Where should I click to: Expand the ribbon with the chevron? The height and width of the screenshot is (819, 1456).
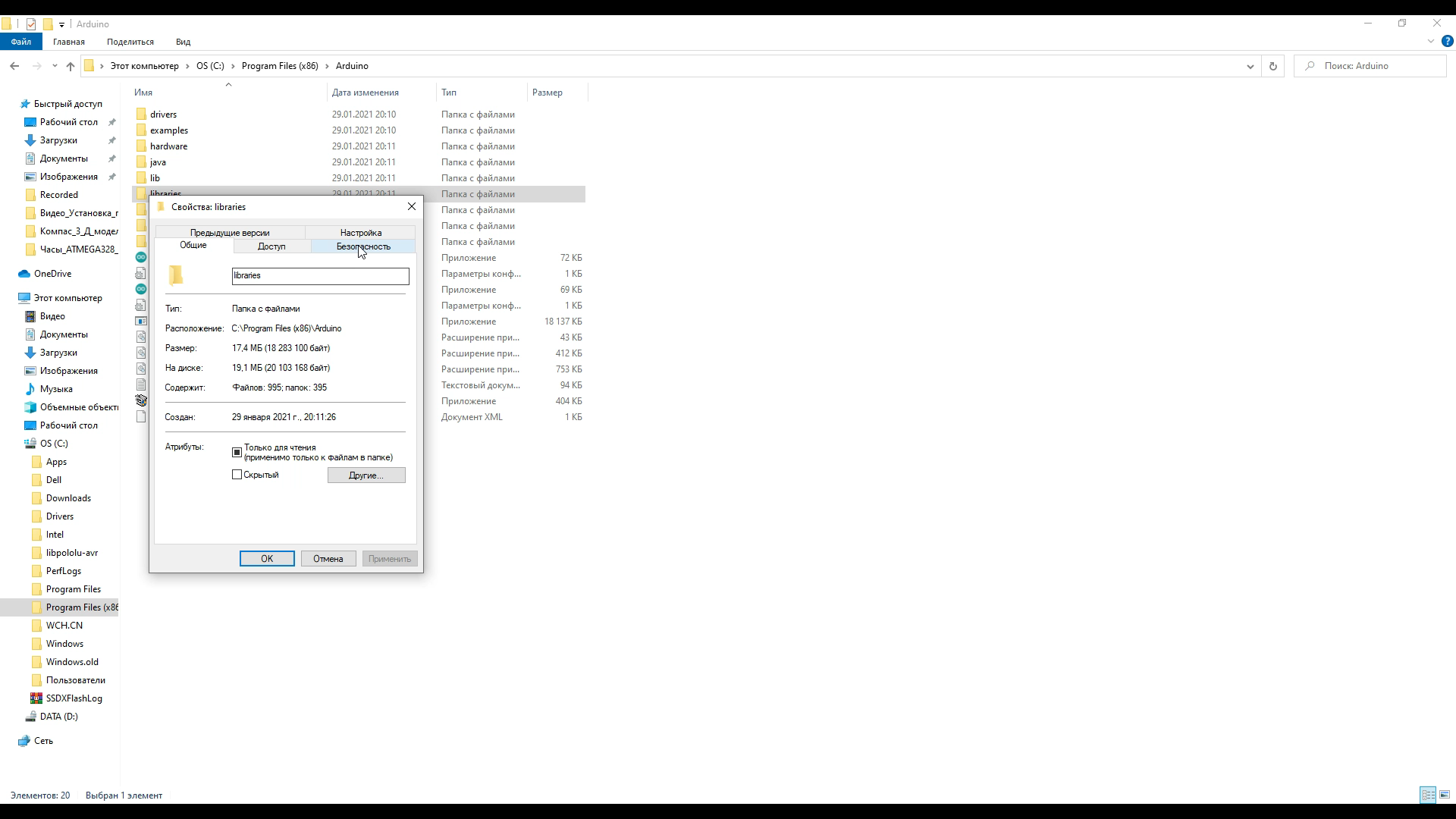tap(1431, 42)
